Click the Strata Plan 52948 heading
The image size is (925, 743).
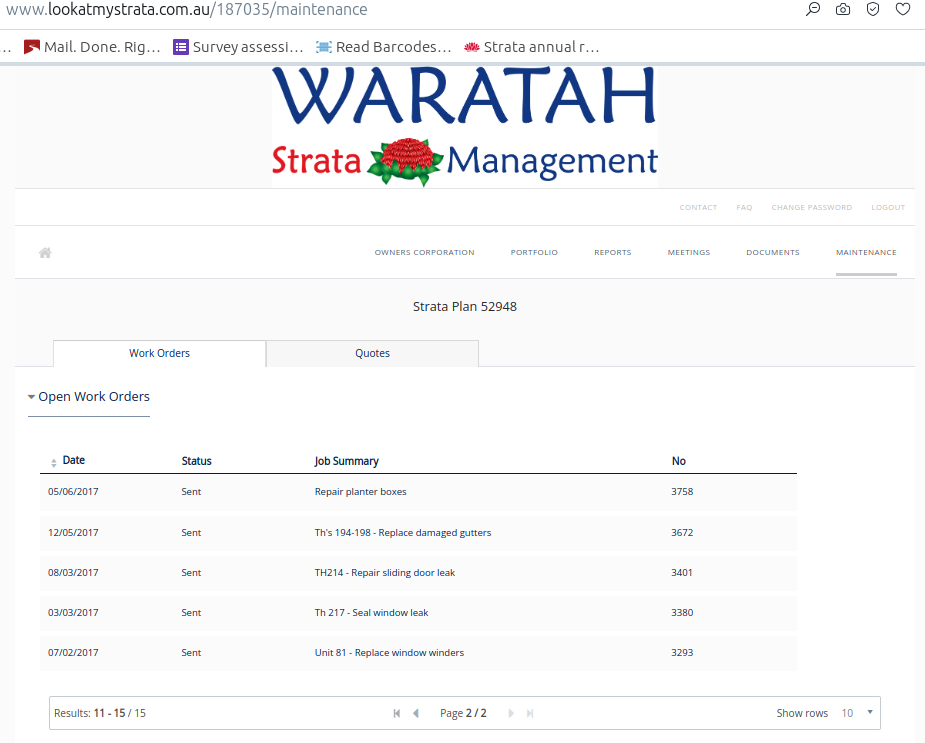465,307
